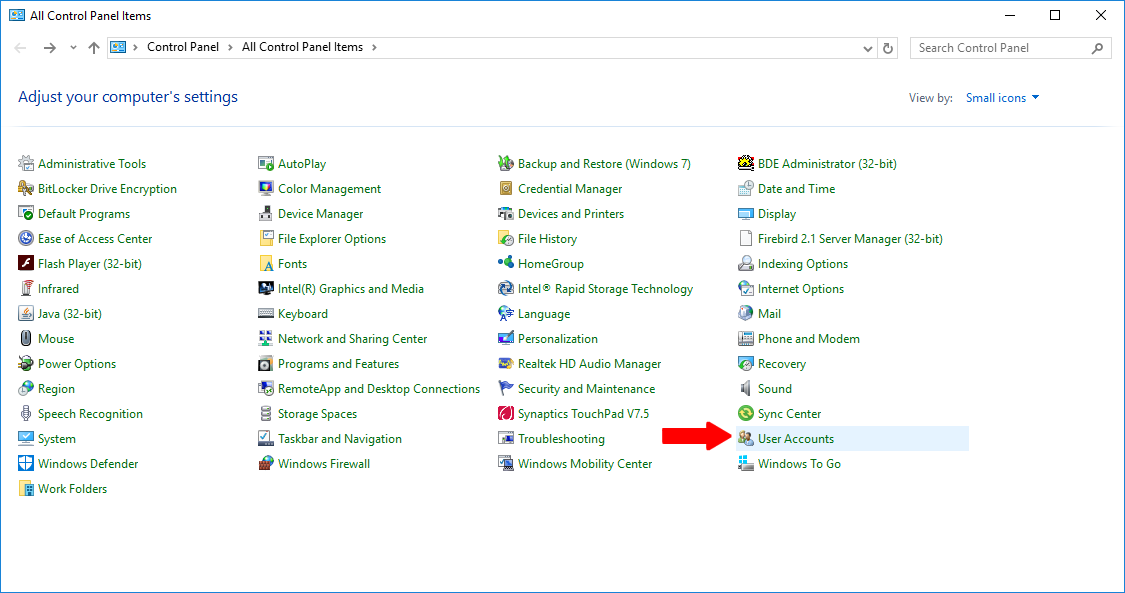Open RemoteApp and Desktop Connections link
Viewport: 1125px width, 593px height.
coord(379,389)
